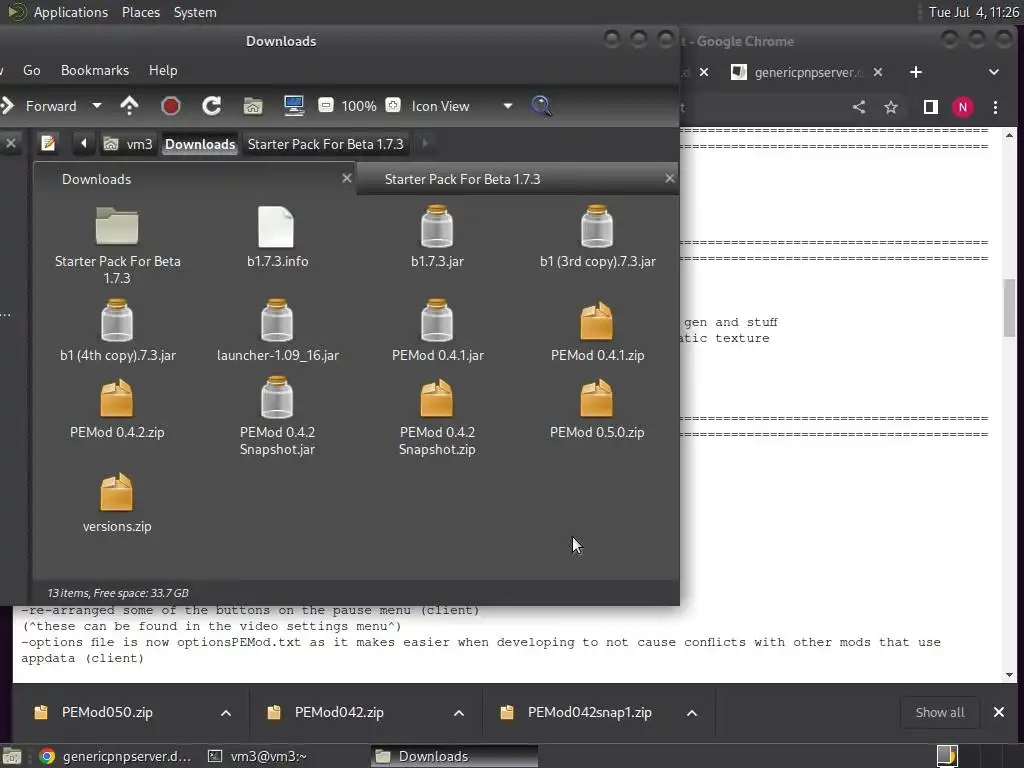Click Show all downloads button
Screen dimensions: 1024x768
[x=940, y=712]
